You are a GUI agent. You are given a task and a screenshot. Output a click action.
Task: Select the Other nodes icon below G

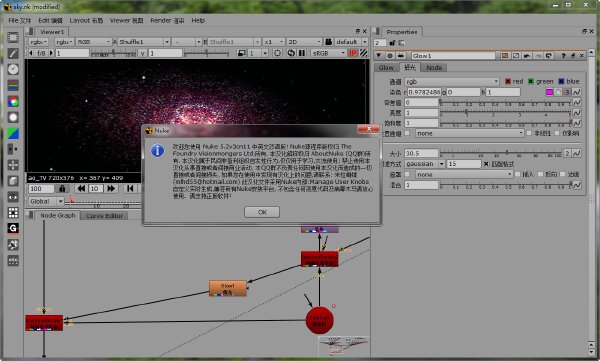pos(13,245)
